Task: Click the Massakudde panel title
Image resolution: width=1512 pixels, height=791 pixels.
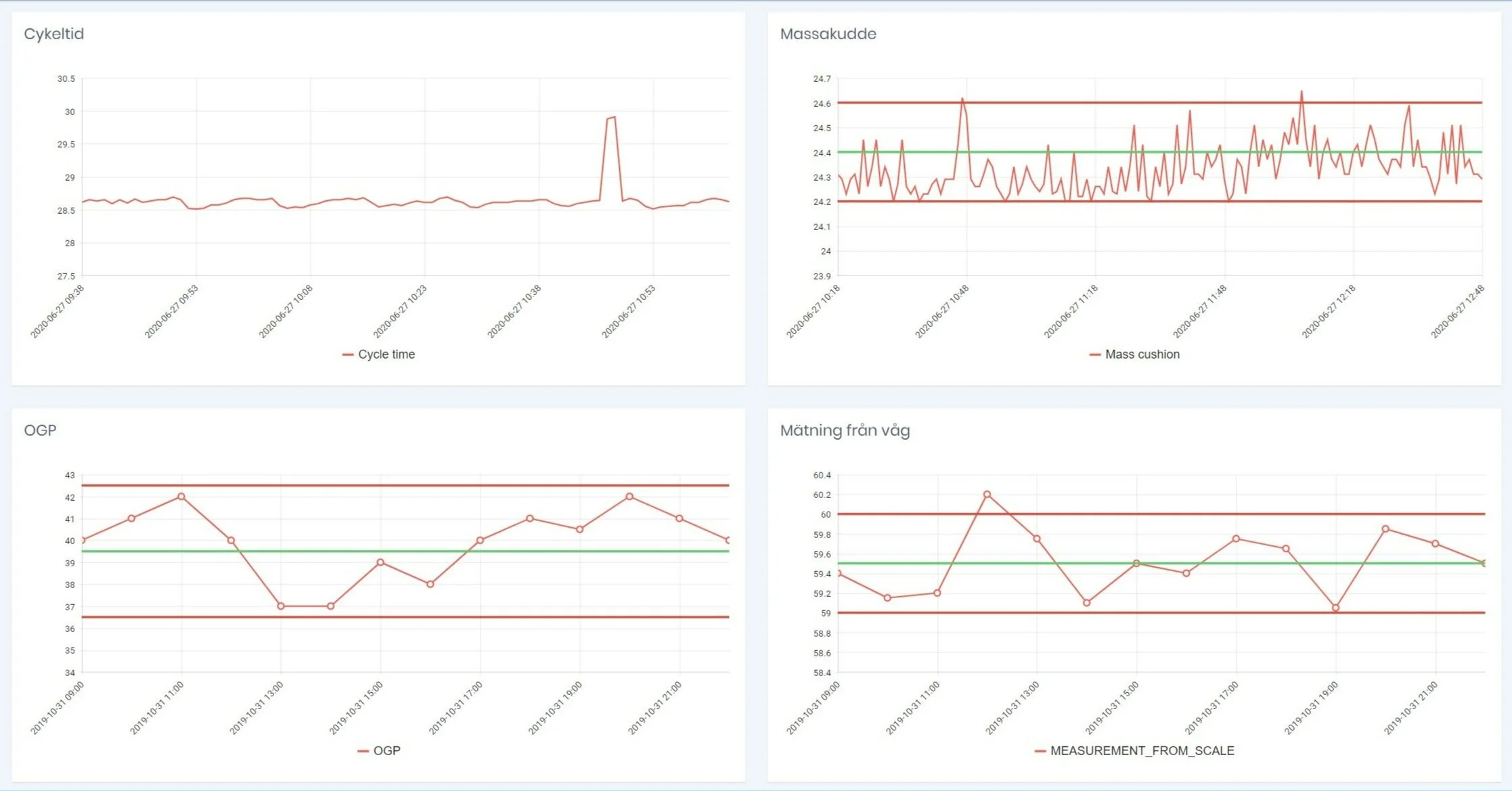Action: (x=828, y=34)
